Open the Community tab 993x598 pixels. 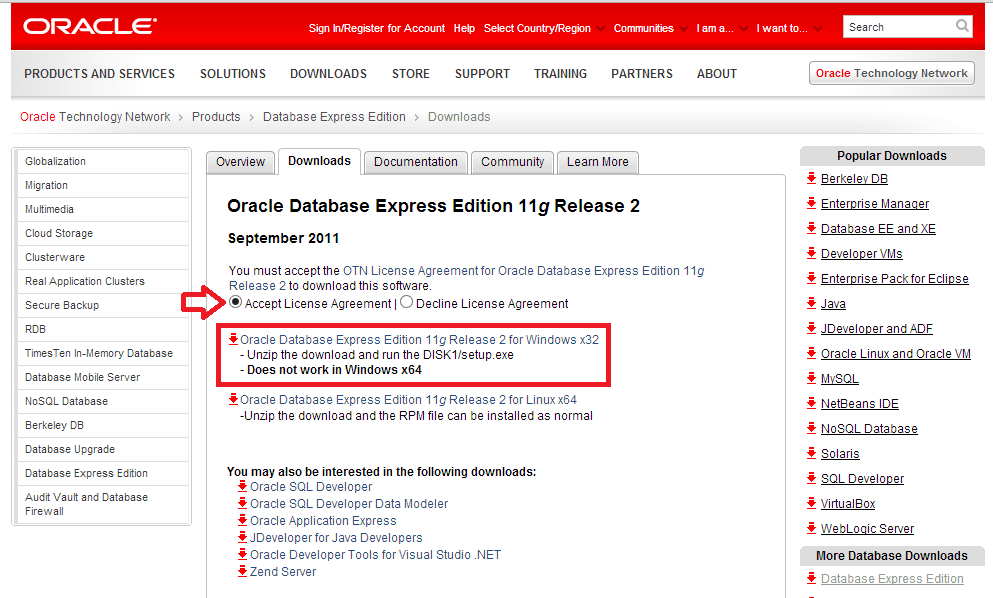(512, 161)
